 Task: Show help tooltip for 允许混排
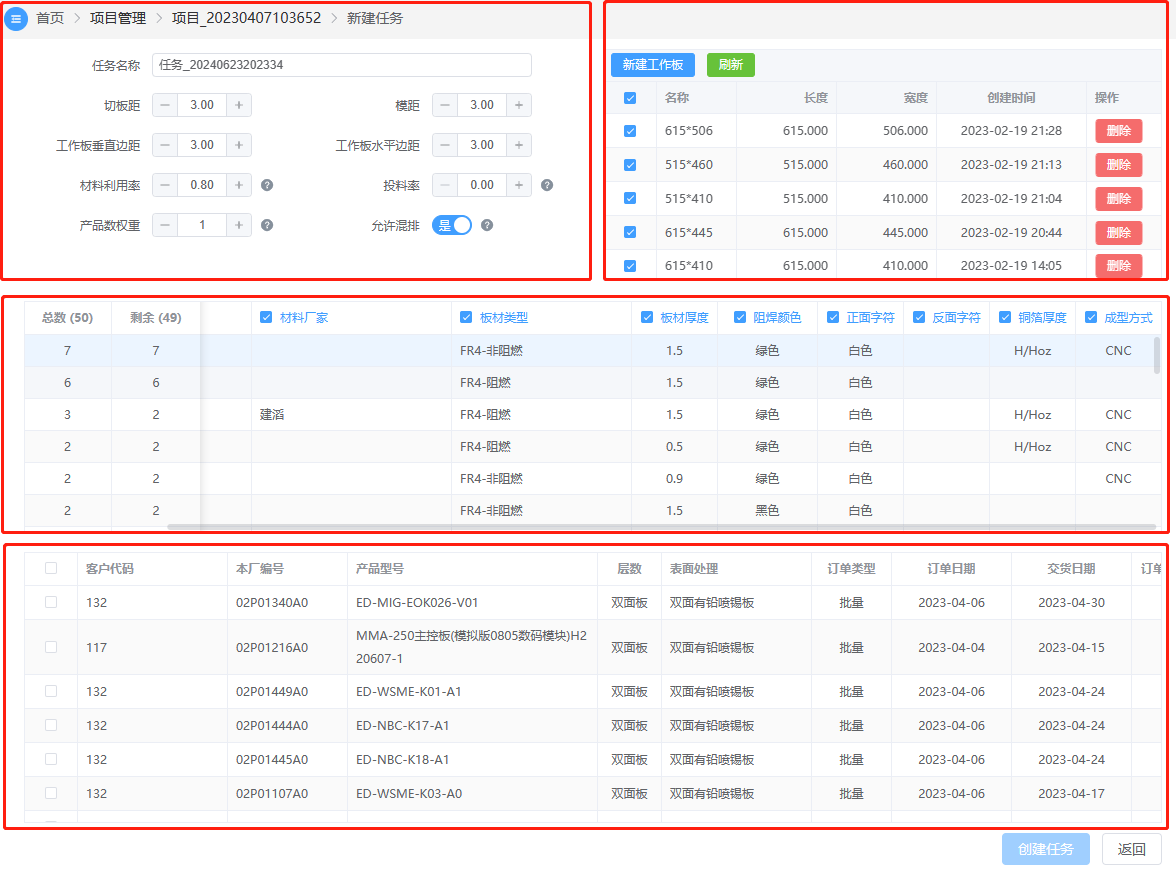click(x=488, y=225)
